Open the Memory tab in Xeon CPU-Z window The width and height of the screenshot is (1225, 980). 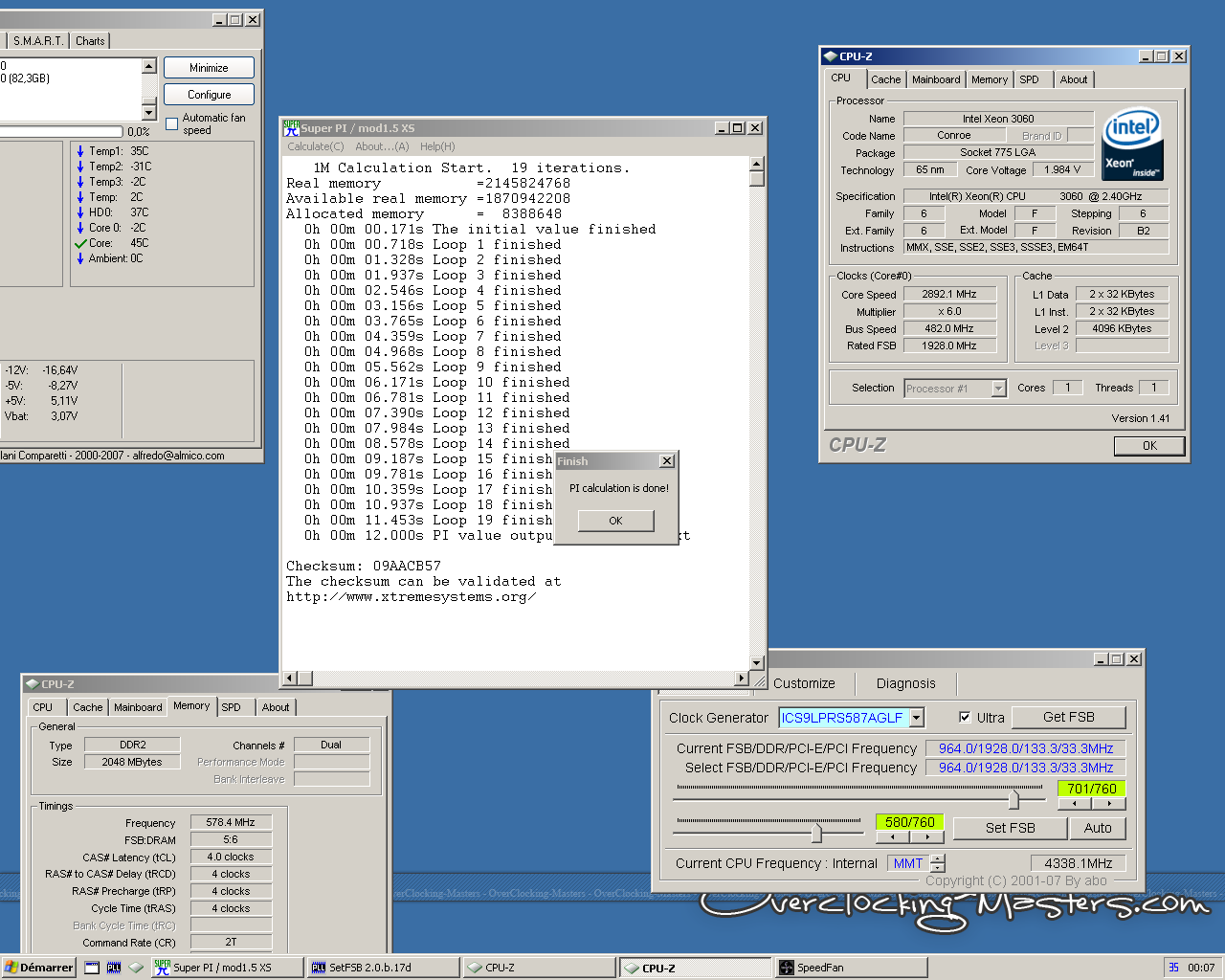[x=990, y=80]
